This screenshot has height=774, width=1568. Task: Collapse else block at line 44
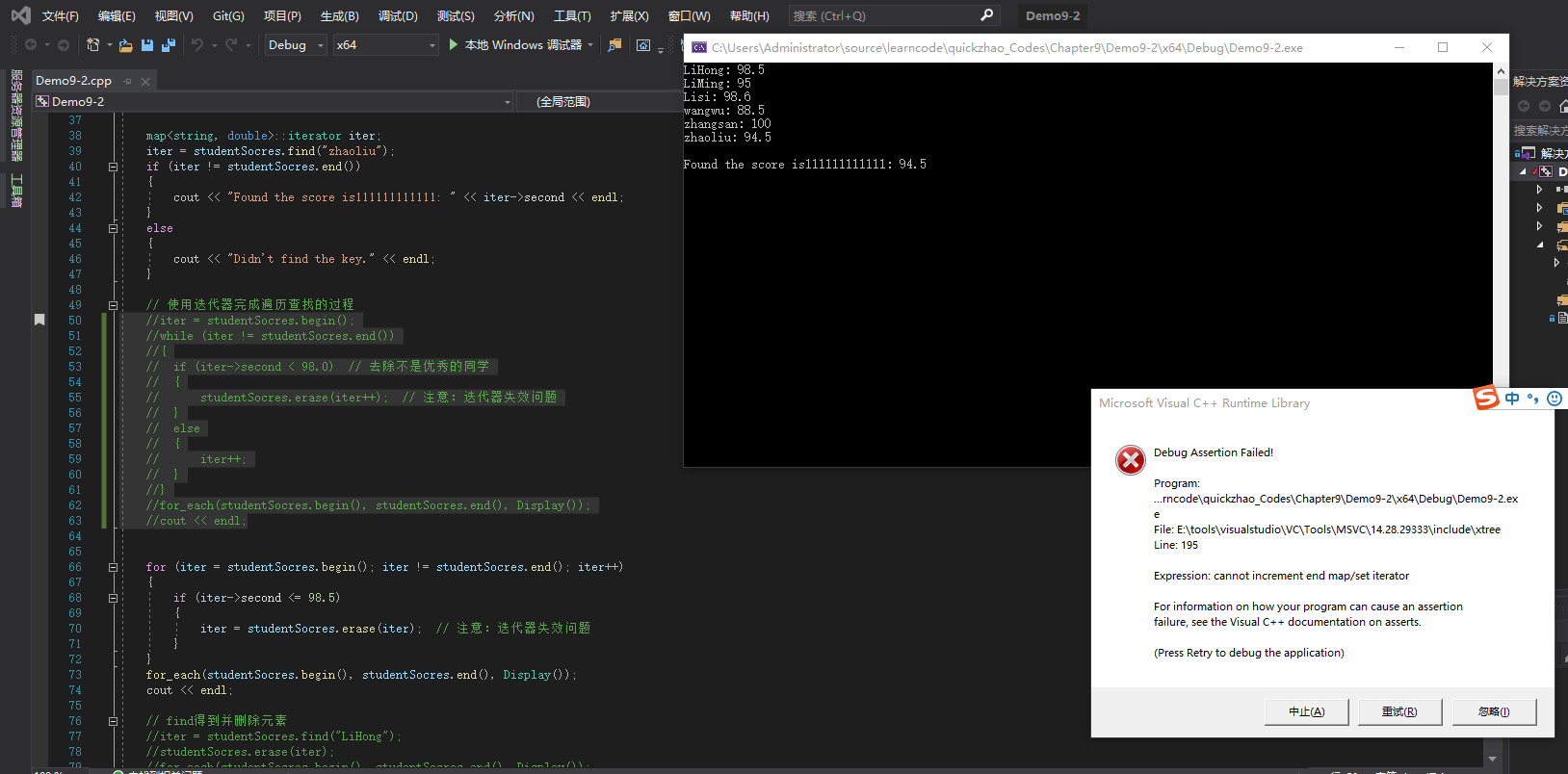(x=113, y=228)
